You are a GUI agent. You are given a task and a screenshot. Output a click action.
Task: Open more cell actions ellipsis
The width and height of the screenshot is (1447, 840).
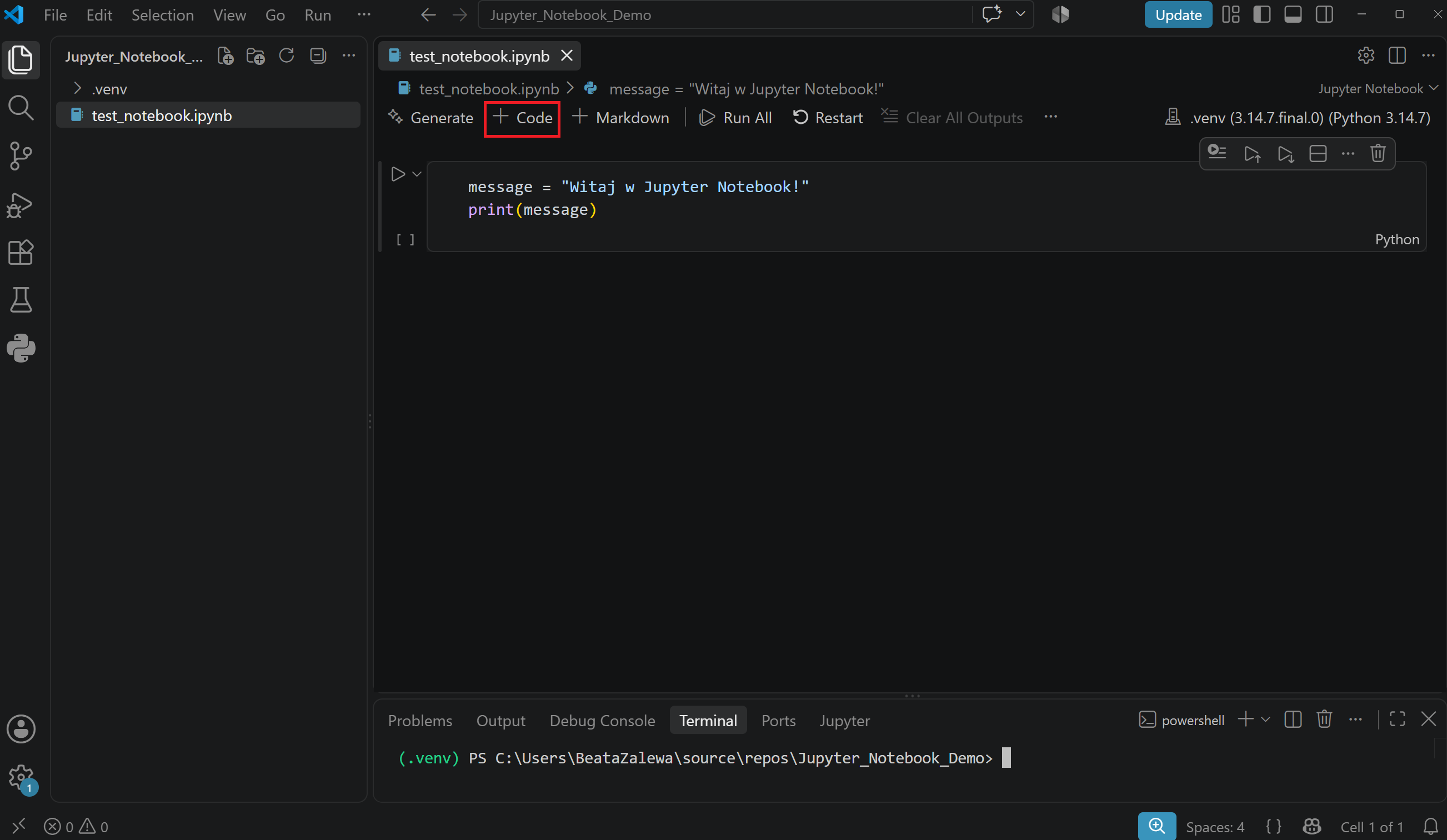click(x=1347, y=154)
